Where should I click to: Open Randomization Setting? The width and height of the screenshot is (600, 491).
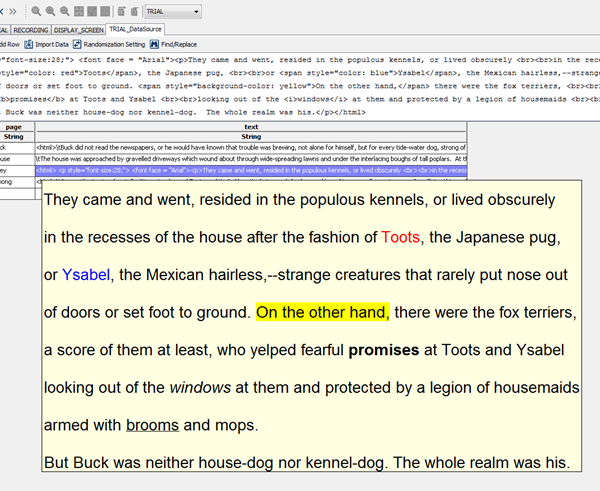pos(109,44)
